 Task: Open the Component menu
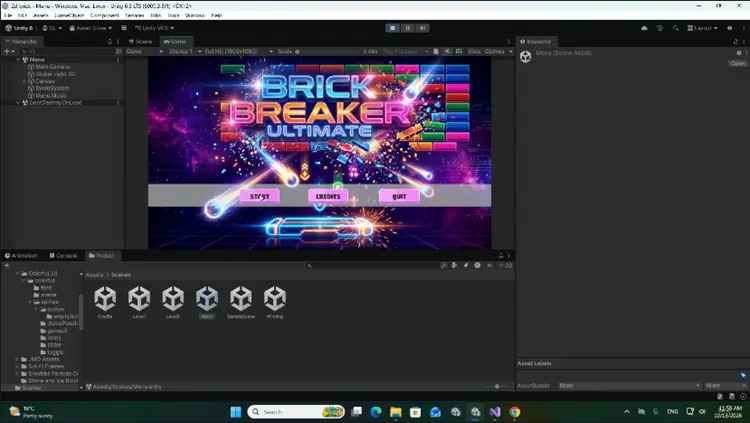(104, 15)
